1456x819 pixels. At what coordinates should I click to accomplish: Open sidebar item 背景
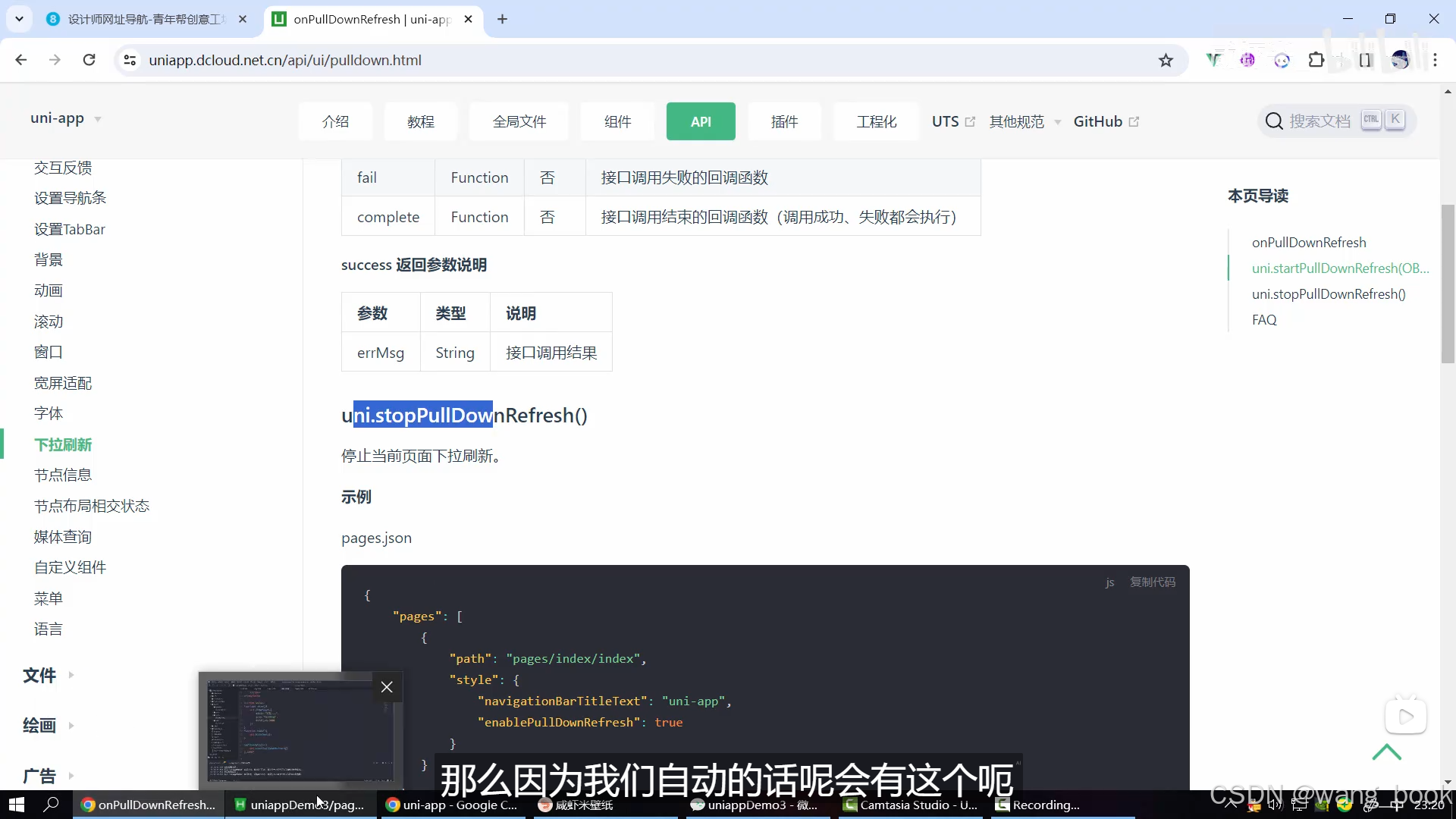click(x=48, y=259)
